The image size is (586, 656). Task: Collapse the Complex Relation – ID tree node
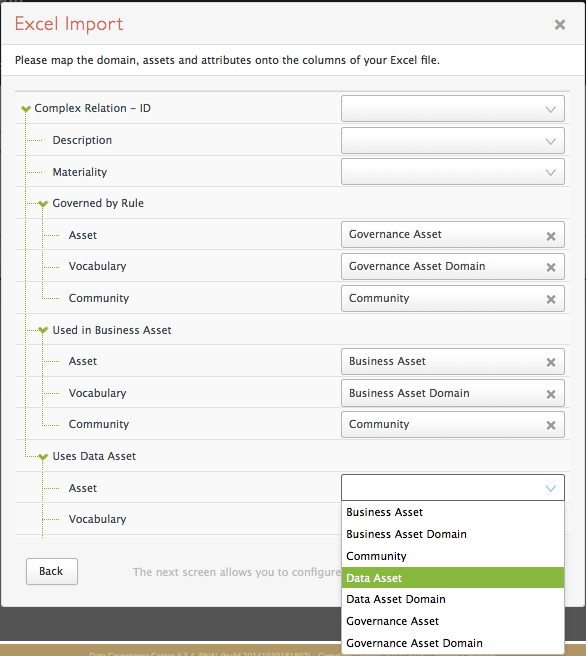click(26, 109)
